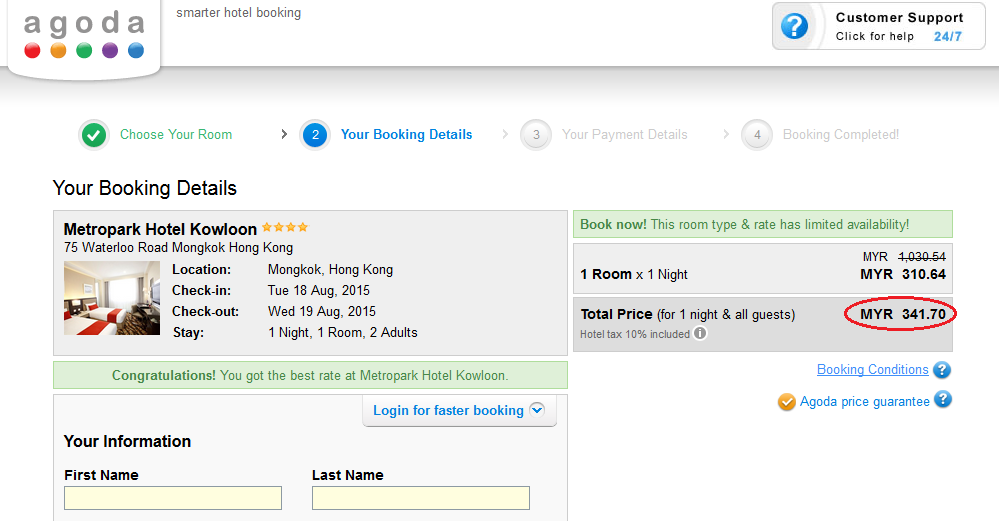This screenshot has height=521, width=999.
Task: Click the Agoda logo
Action: [x=84, y=36]
